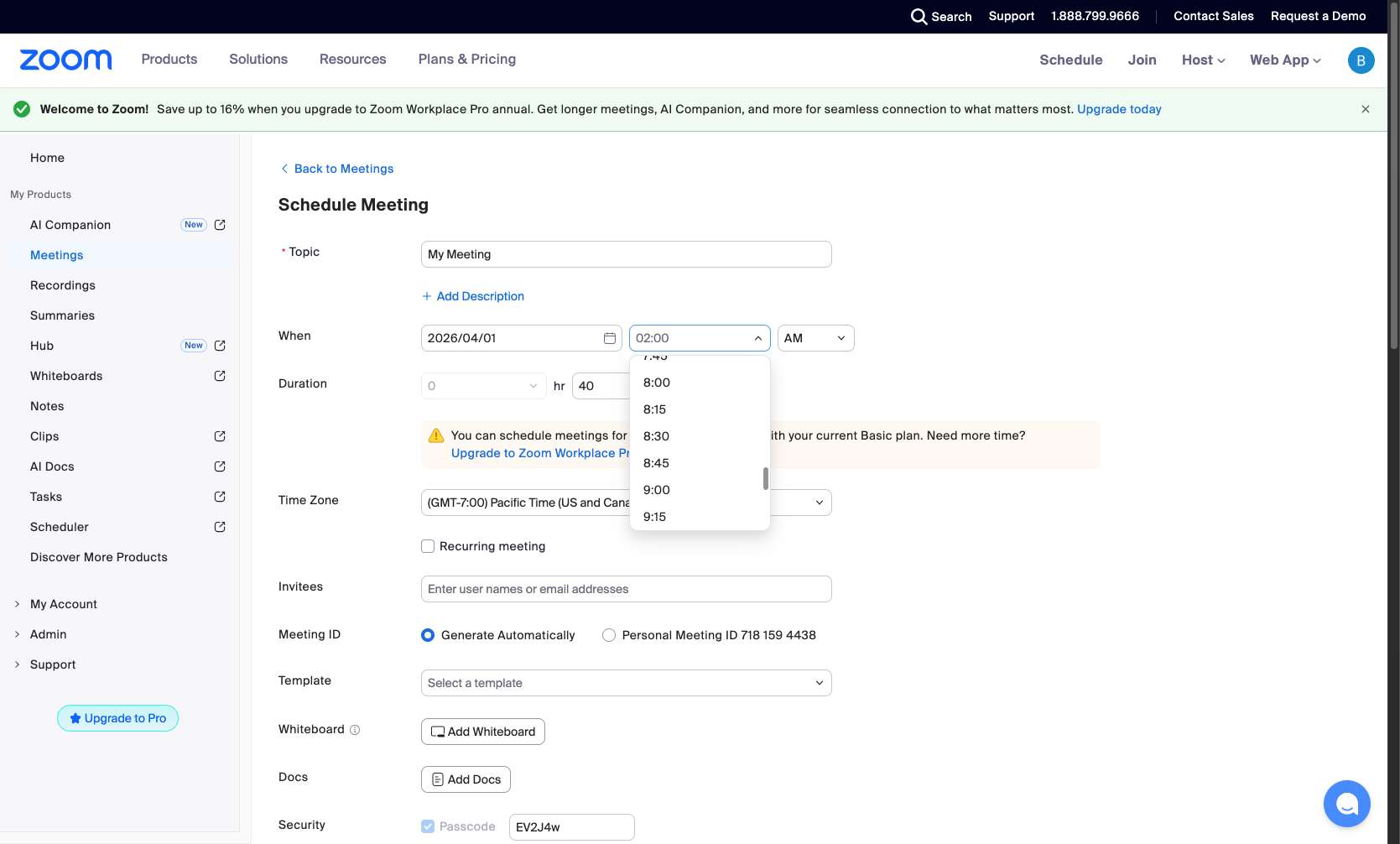This screenshot has width=1400, height=844.
Task: Expand Admin section in sidebar
Action: pyautogui.click(x=17, y=634)
